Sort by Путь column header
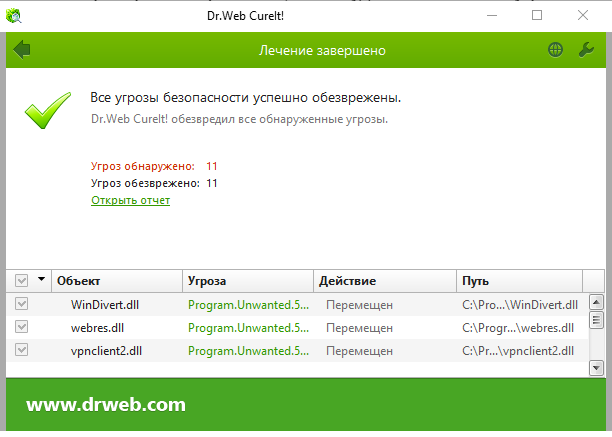This screenshot has width=612, height=437. click(x=519, y=281)
